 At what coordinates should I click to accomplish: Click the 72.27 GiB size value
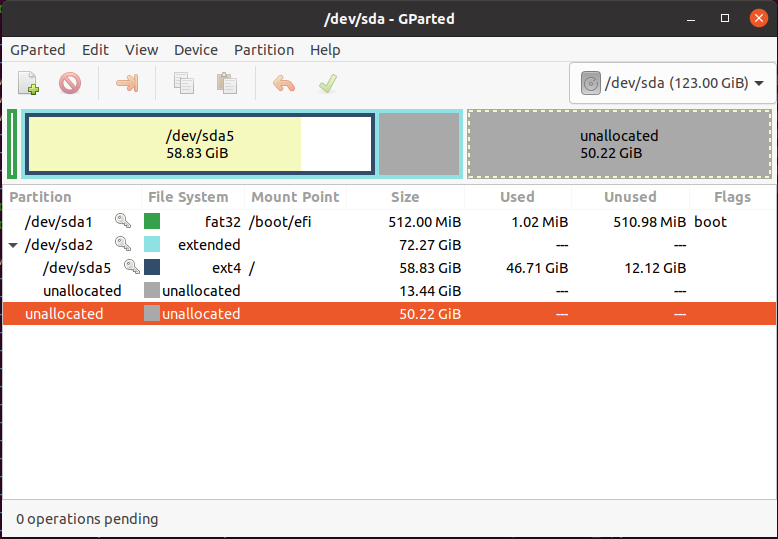pyautogui.click(x=430, y=245)
